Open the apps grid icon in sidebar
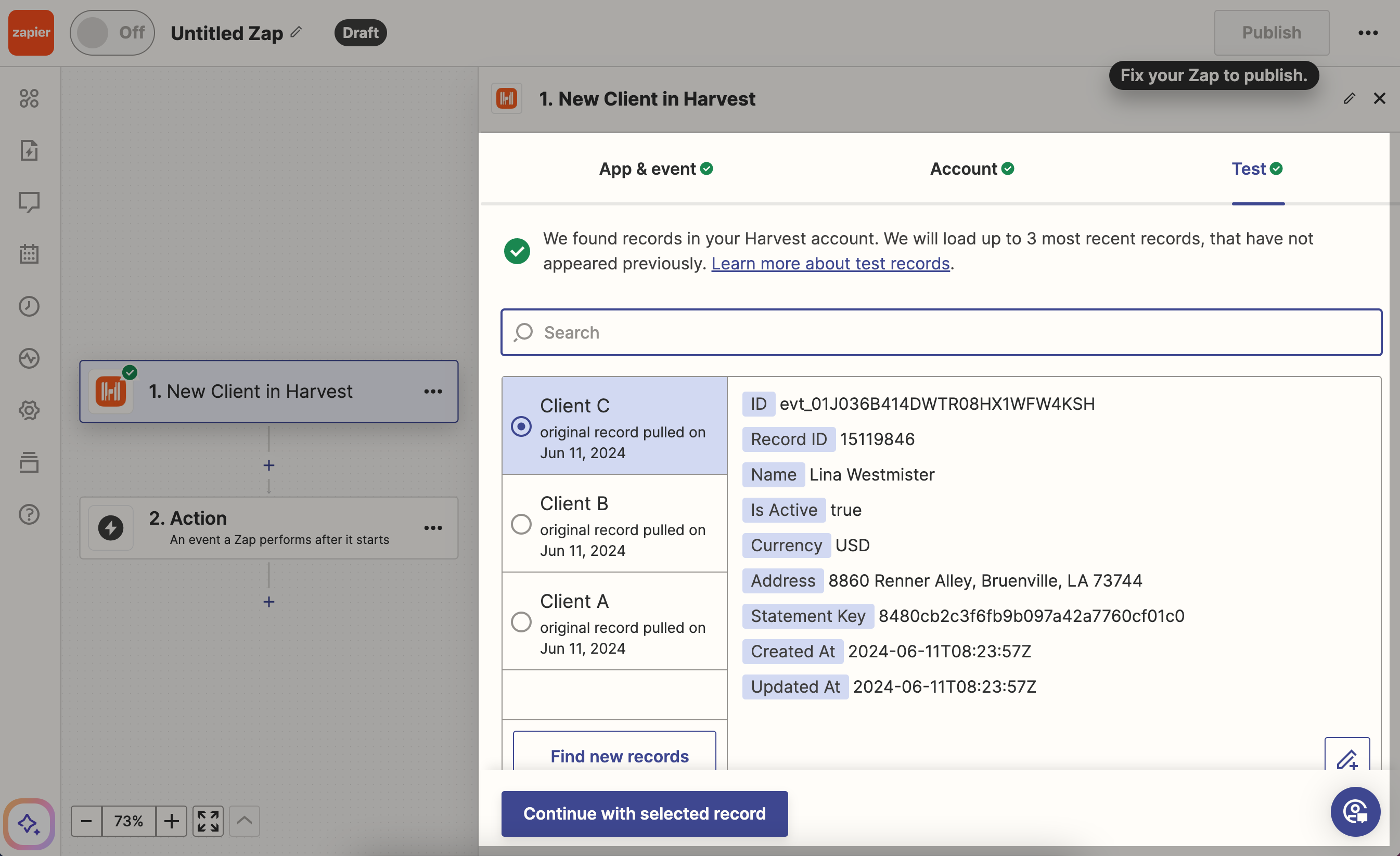 coord(29,98)
